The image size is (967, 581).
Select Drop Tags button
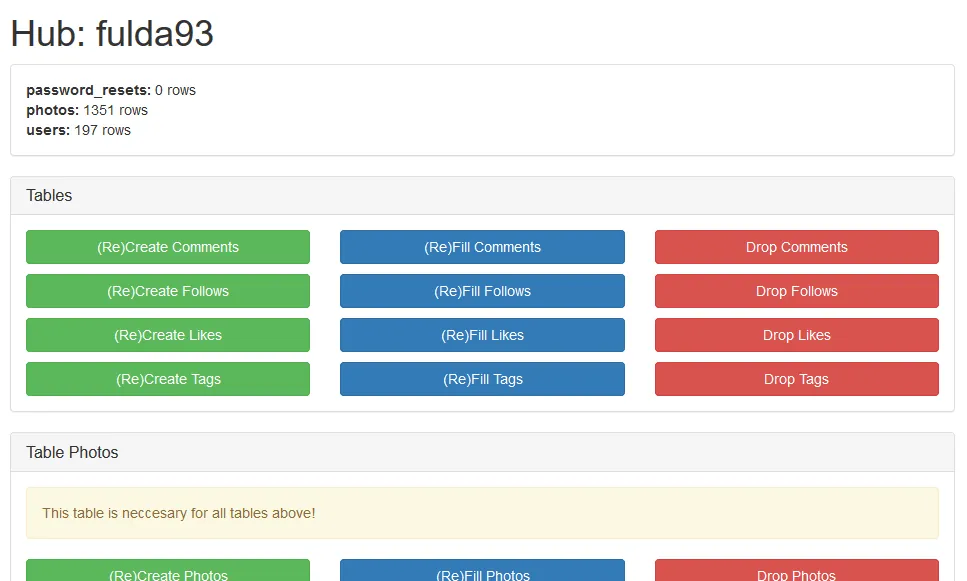797,379
